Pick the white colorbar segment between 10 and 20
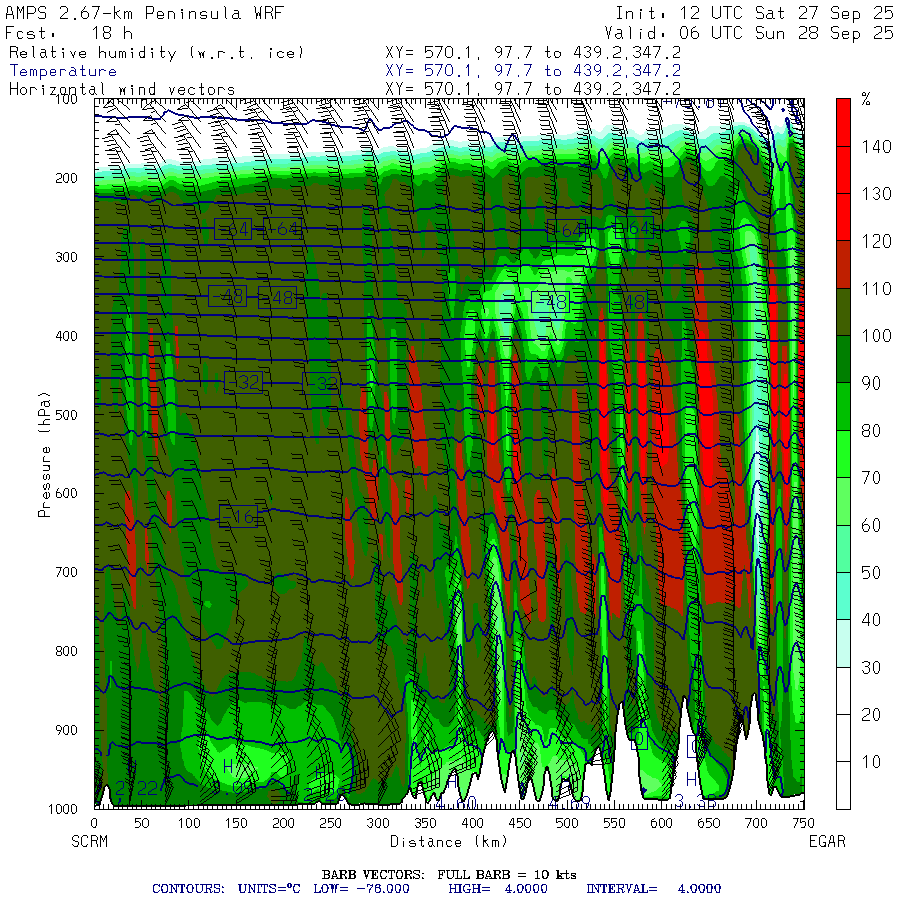 (x=843, y=738)
